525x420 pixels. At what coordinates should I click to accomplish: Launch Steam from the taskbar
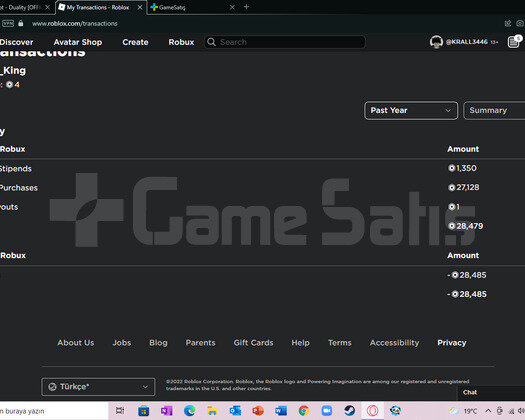tap(350, 411)
